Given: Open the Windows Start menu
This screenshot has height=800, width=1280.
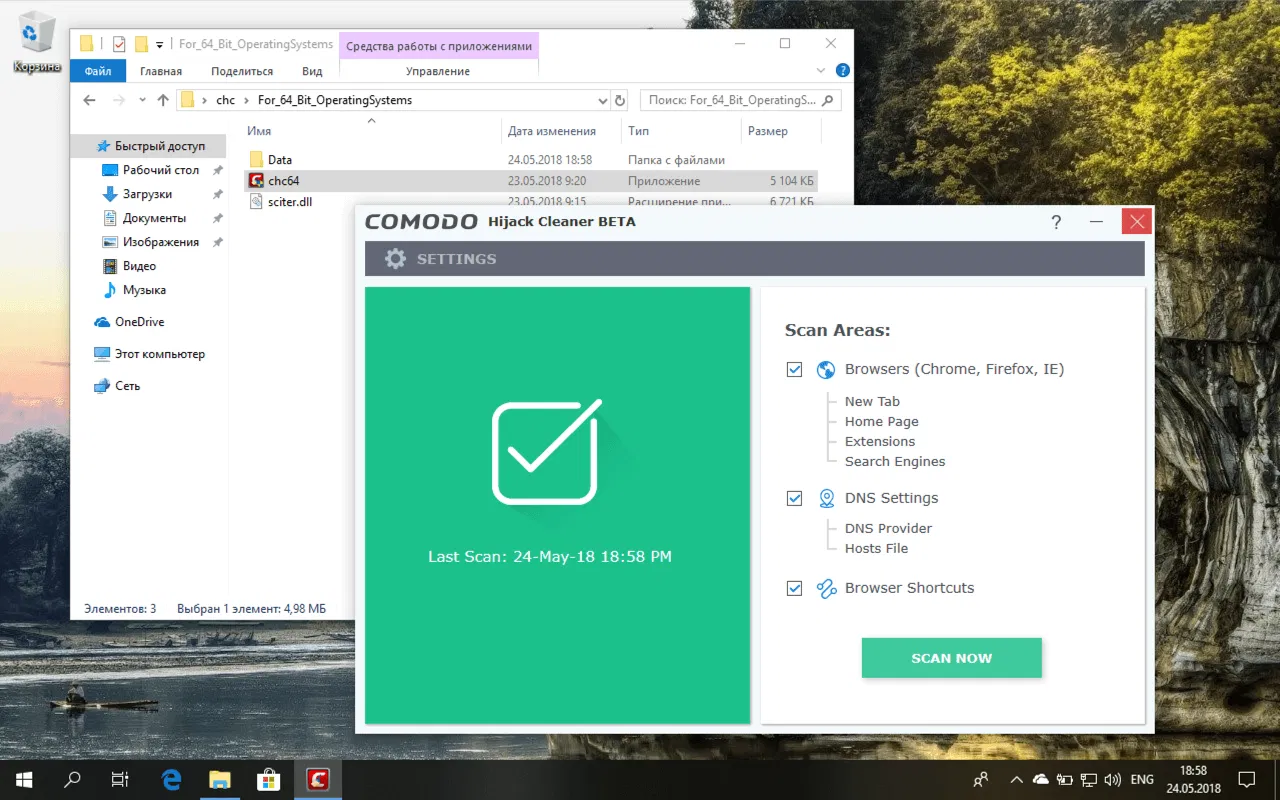Looking at the screenshot, I should point(24,779).
